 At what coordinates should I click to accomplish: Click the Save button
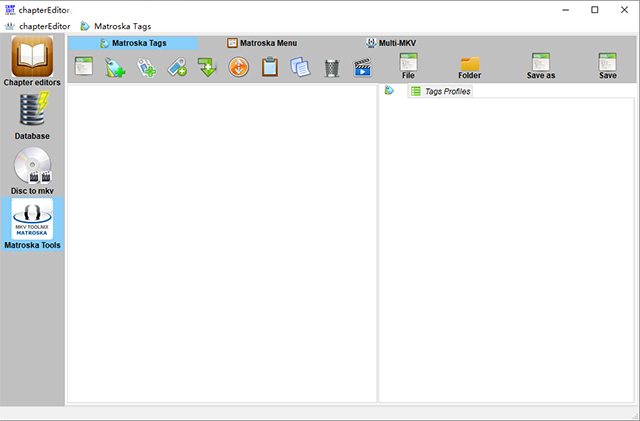point(607,66)
